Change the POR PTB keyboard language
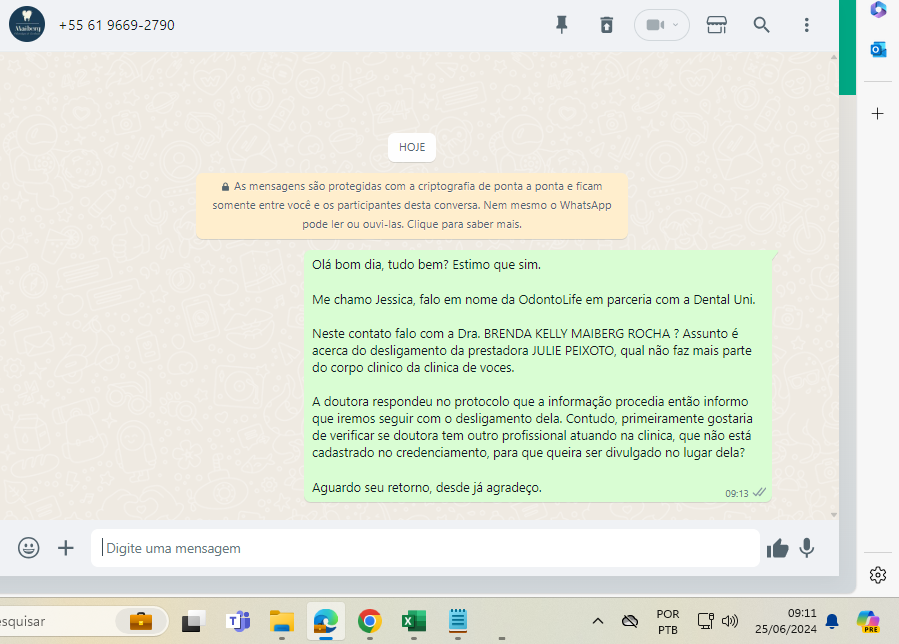 point(667,622)
